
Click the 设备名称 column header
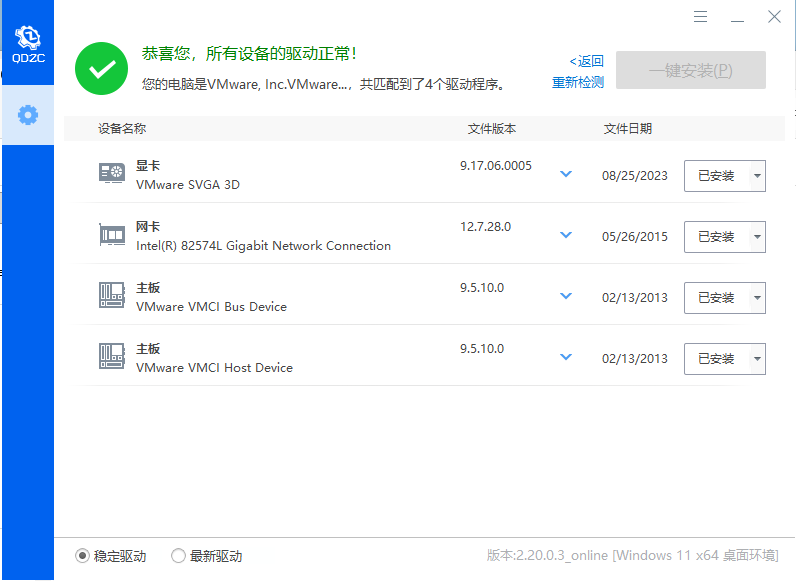click(122, 129)
